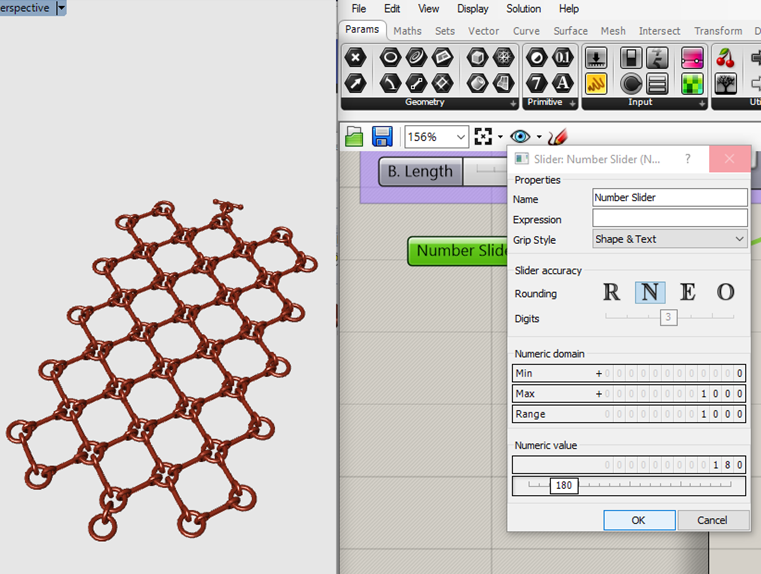This screenshot has width=761, height=574.
Task: Expand the Geometry panel group
Action: coord(513,103)
